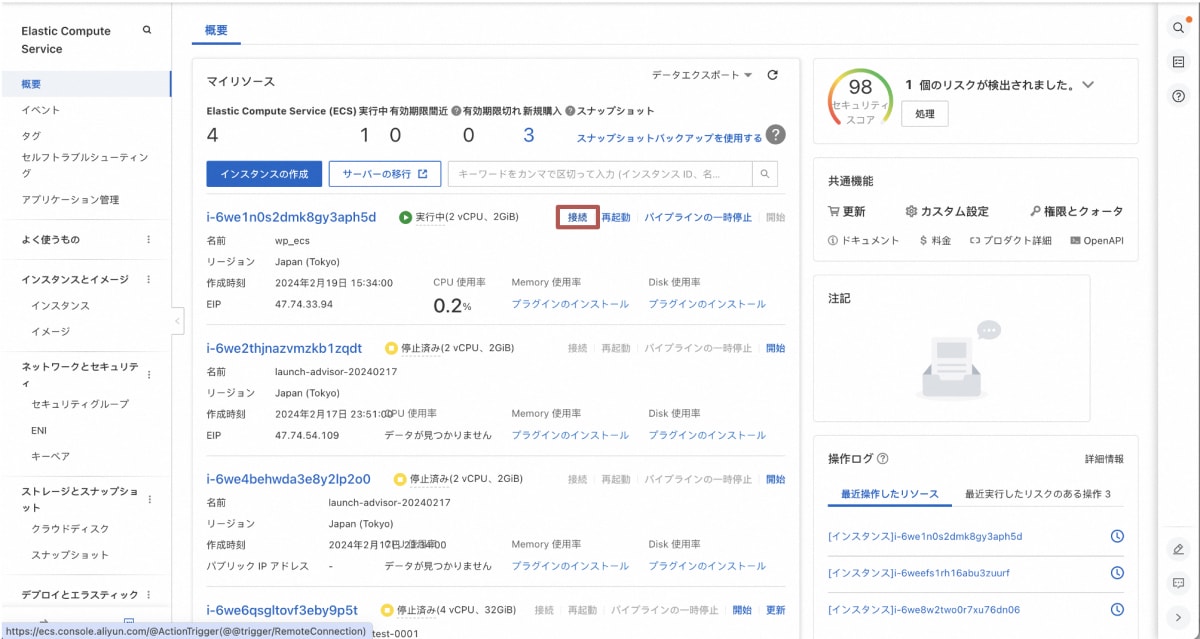
Task: Open the help question-mark icon in right sidebar
Action: (1177, 96)
